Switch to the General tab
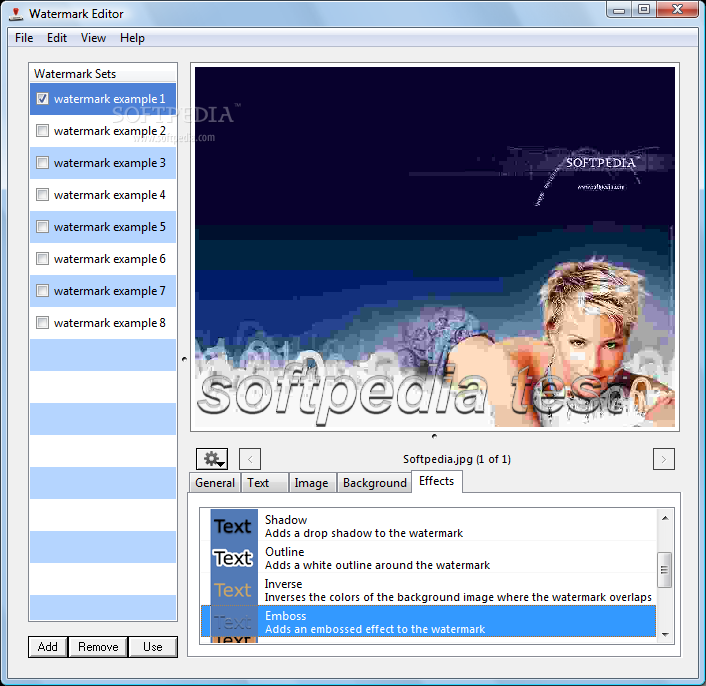The width and height of the screenshot is (706, 686). [215, 483]
